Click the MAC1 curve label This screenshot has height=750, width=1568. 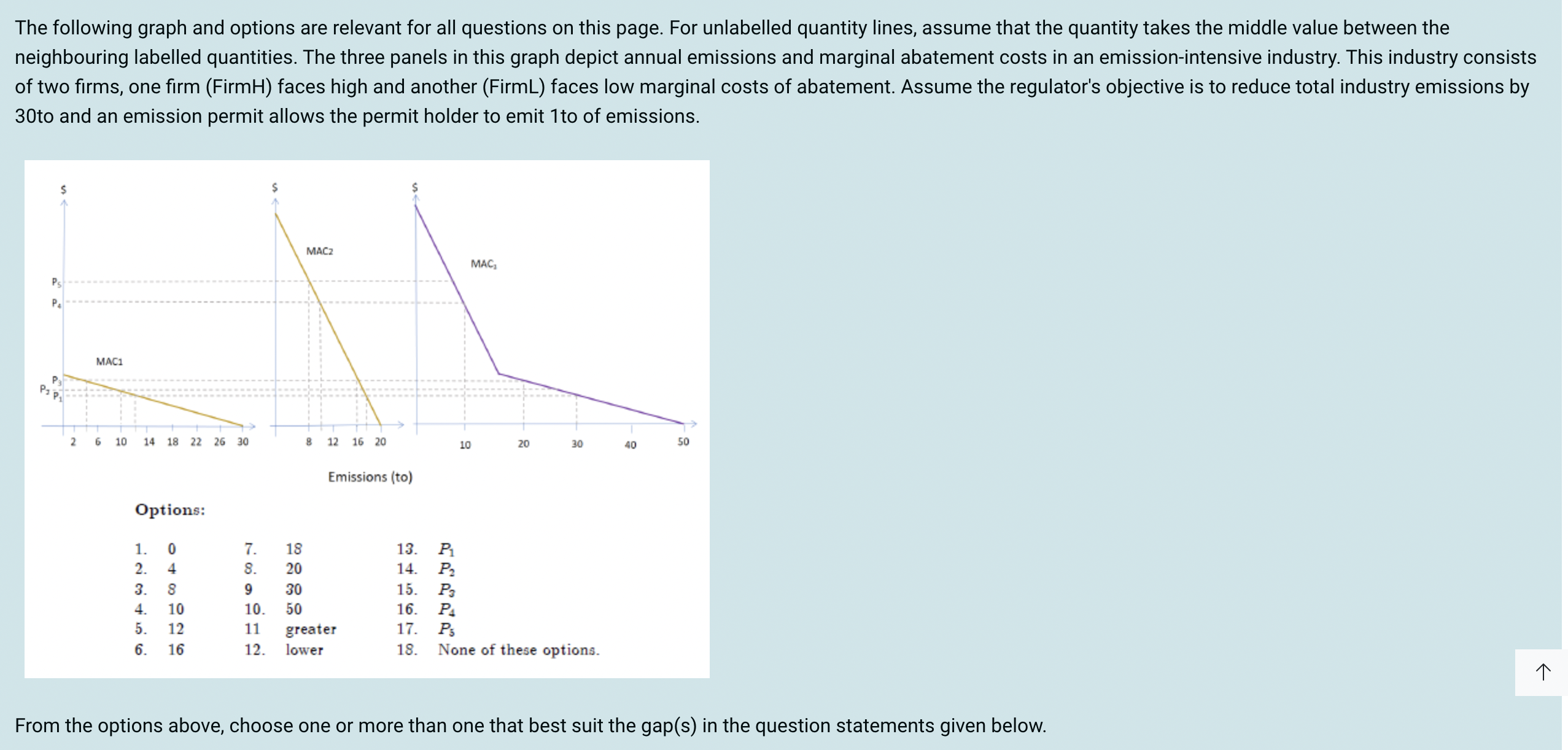109,361
